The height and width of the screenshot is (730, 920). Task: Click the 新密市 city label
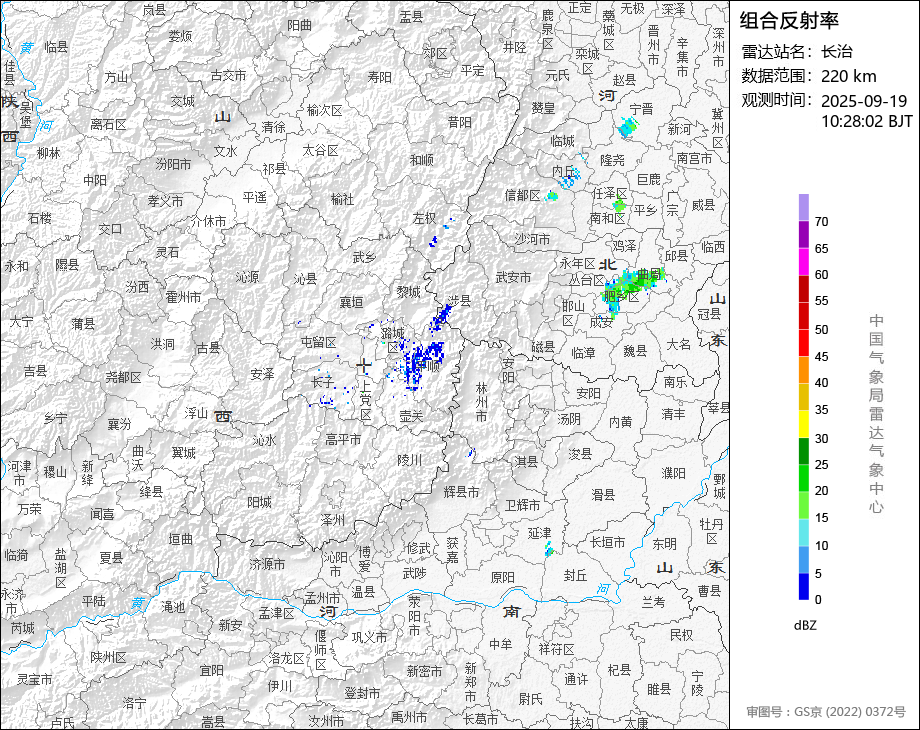425,671
